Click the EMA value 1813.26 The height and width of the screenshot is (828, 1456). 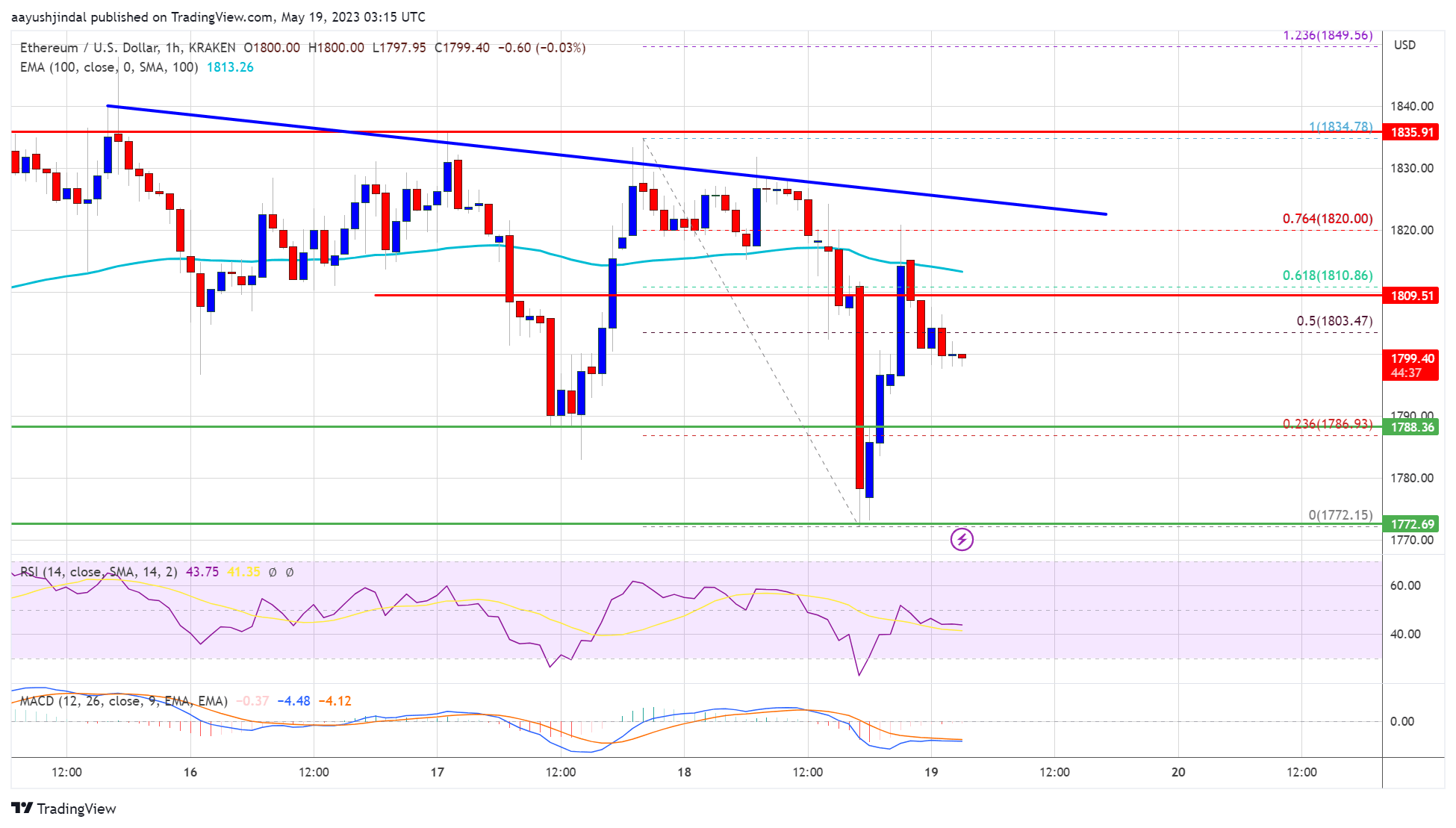tap(230, 67)
